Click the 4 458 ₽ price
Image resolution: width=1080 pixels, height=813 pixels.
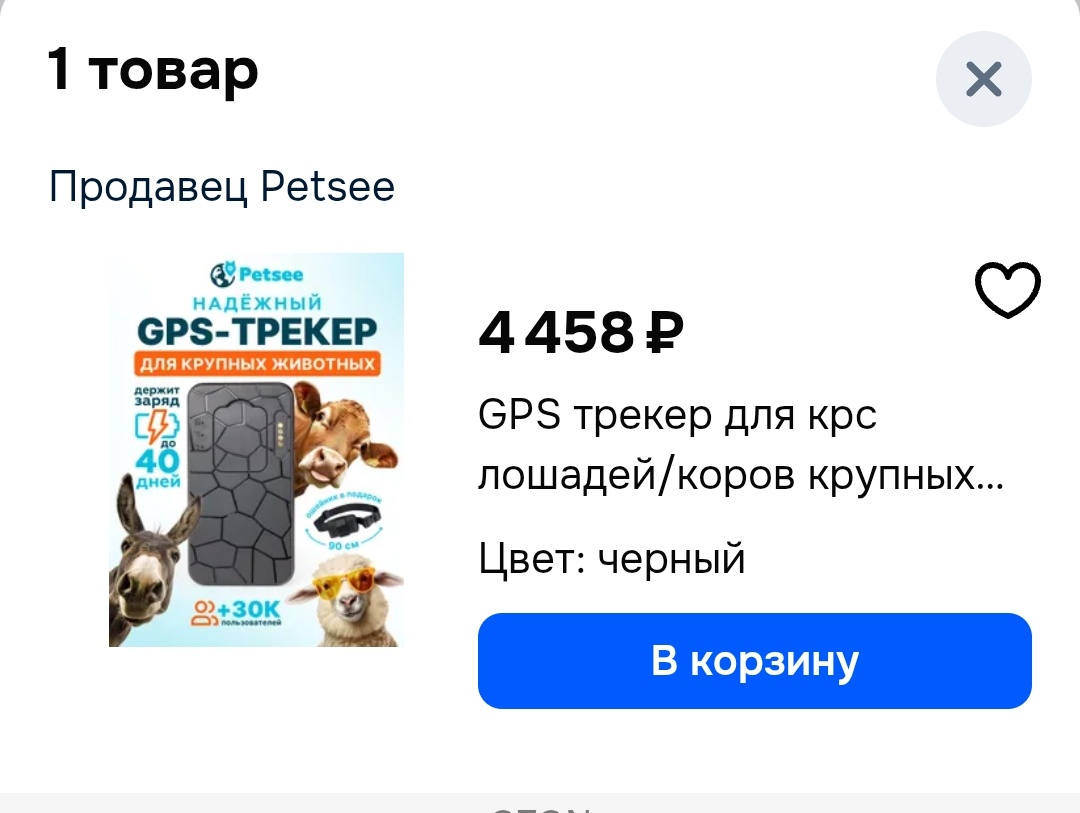pyautogui.click(x=581, y=333)
